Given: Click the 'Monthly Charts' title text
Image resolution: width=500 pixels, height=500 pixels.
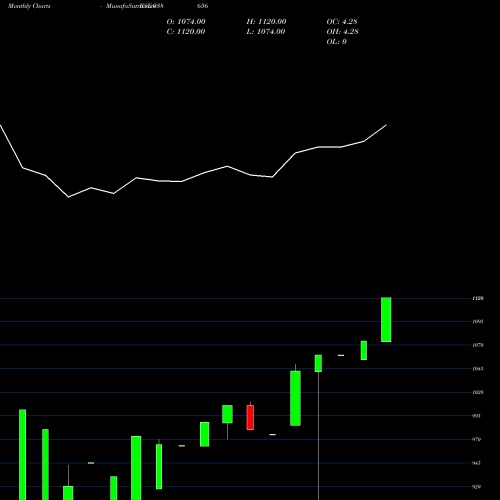Looking at the screenshot, I should click(x=29, y=6).
